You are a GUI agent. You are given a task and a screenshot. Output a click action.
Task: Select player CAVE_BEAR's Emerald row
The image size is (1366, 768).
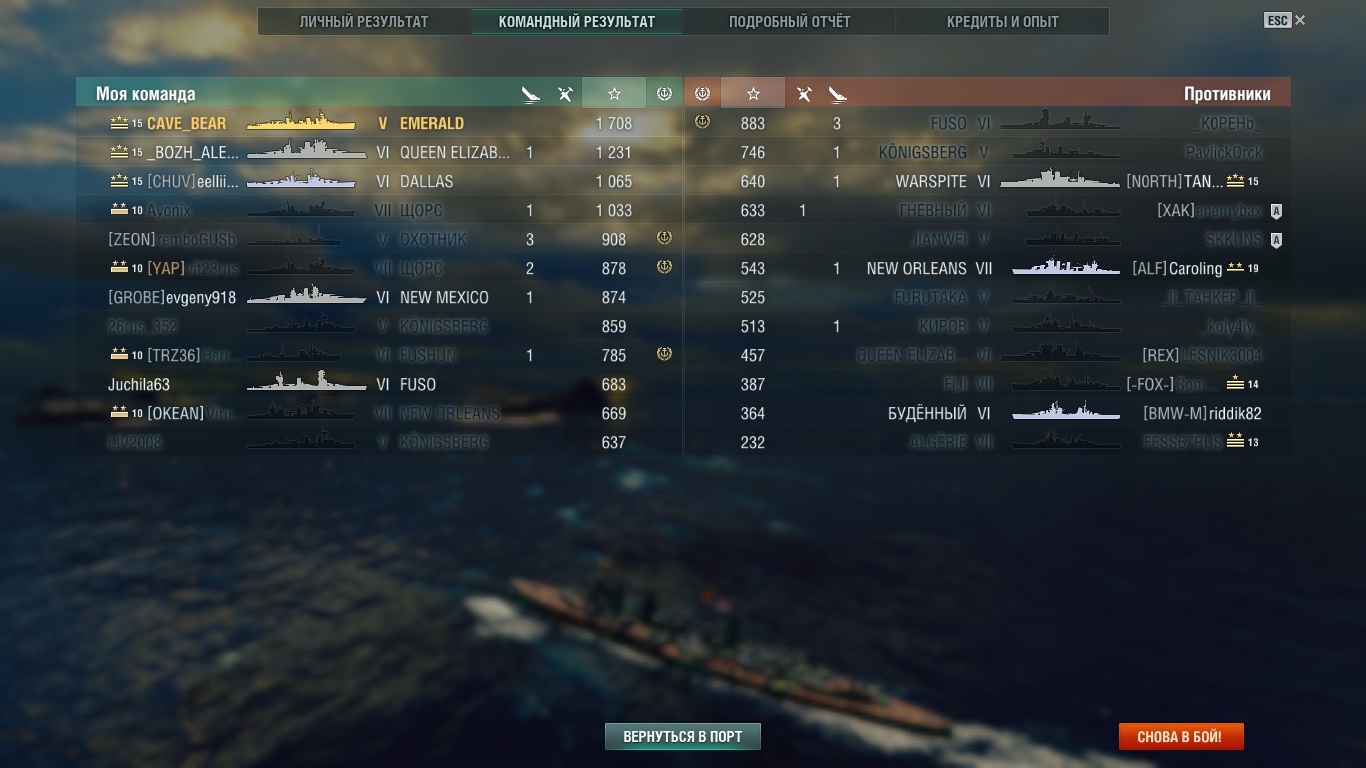click(378, 123)
